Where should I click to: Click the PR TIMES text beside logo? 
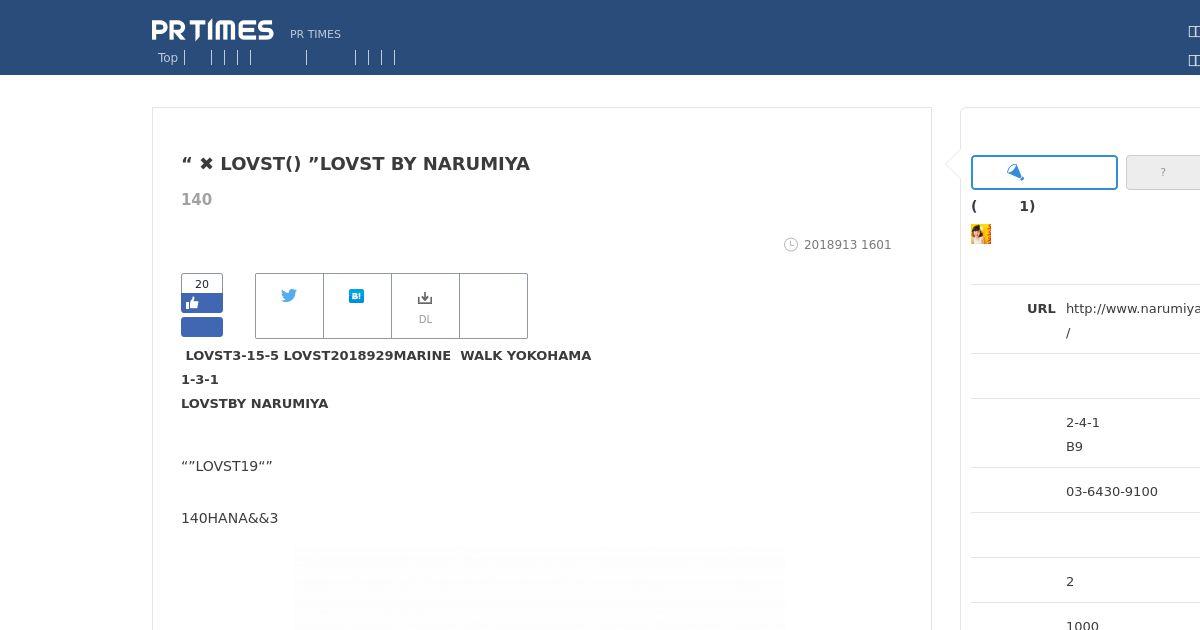[315, 34]
